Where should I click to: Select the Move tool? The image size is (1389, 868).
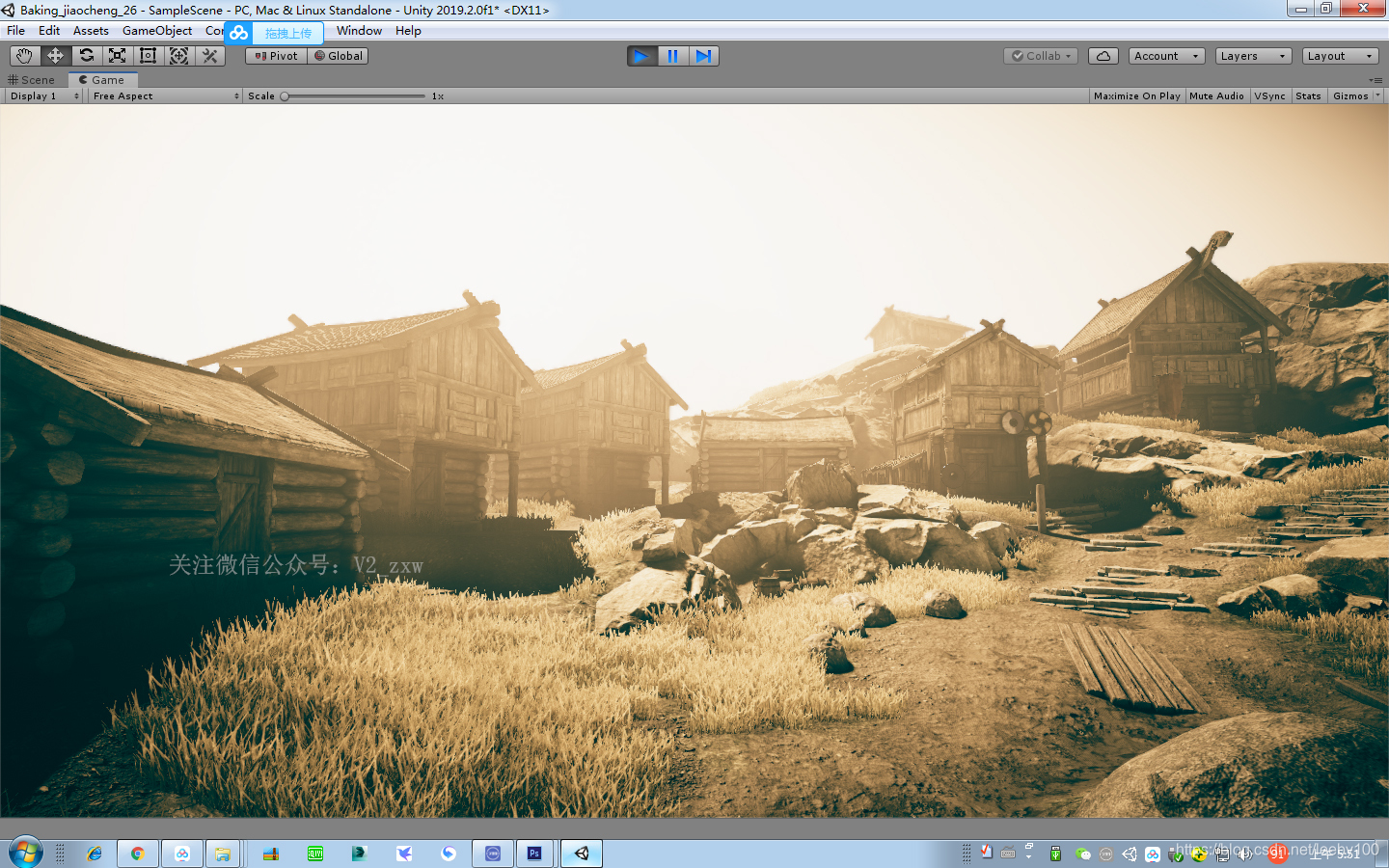(x=55, y=56)
